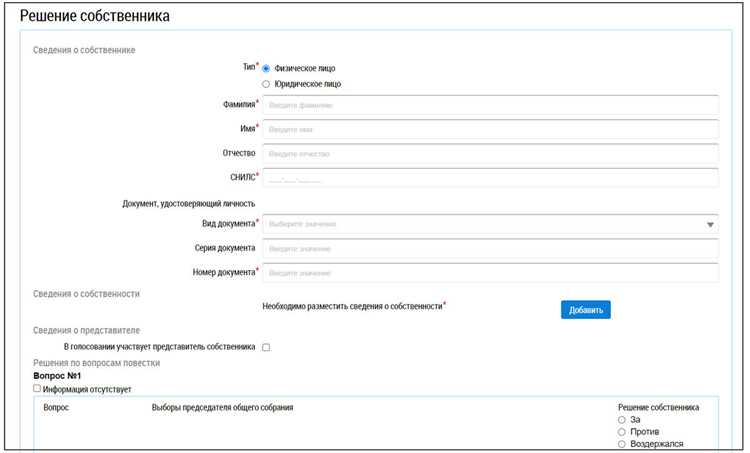
Task: Focus the Фамилия input field
Action: pos(490,105)
